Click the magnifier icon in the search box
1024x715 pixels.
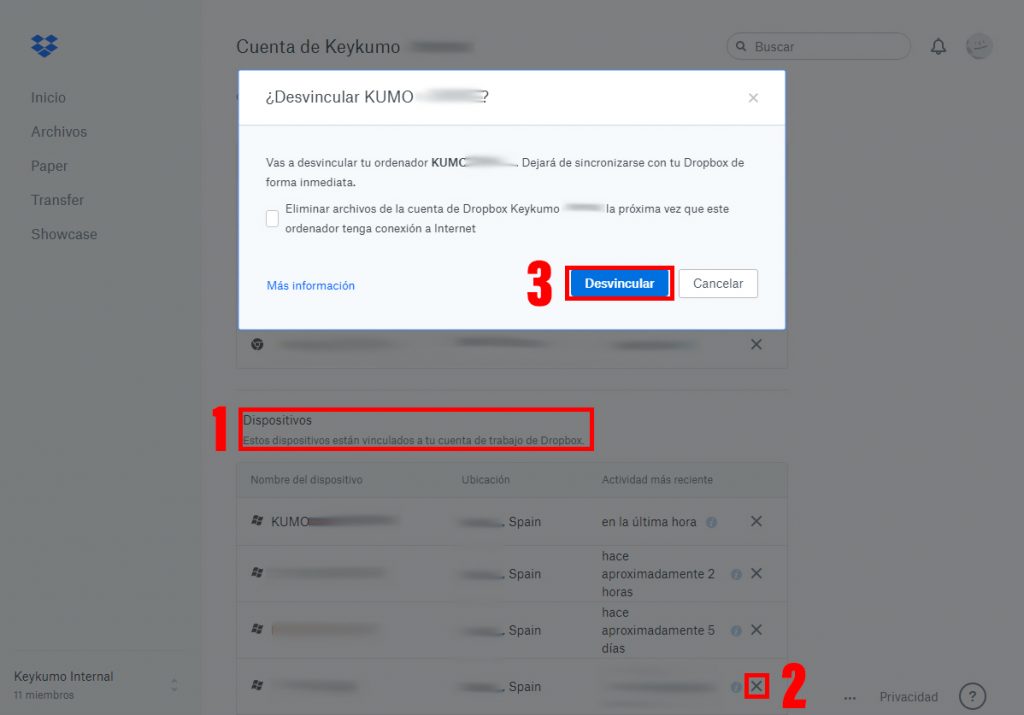click(741, 46)
